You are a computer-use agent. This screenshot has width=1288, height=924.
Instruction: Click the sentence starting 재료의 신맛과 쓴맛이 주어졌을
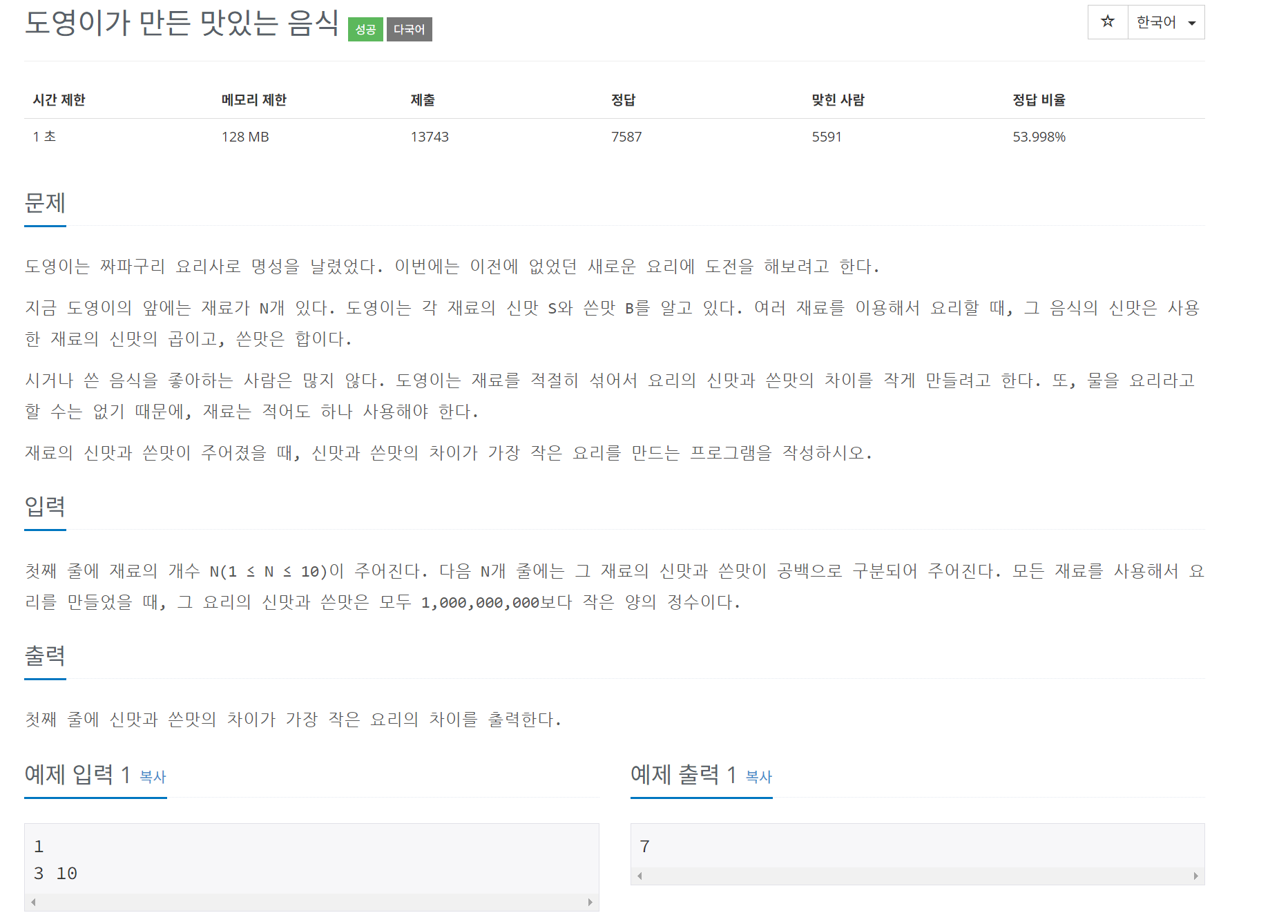(x=449, y=453)
